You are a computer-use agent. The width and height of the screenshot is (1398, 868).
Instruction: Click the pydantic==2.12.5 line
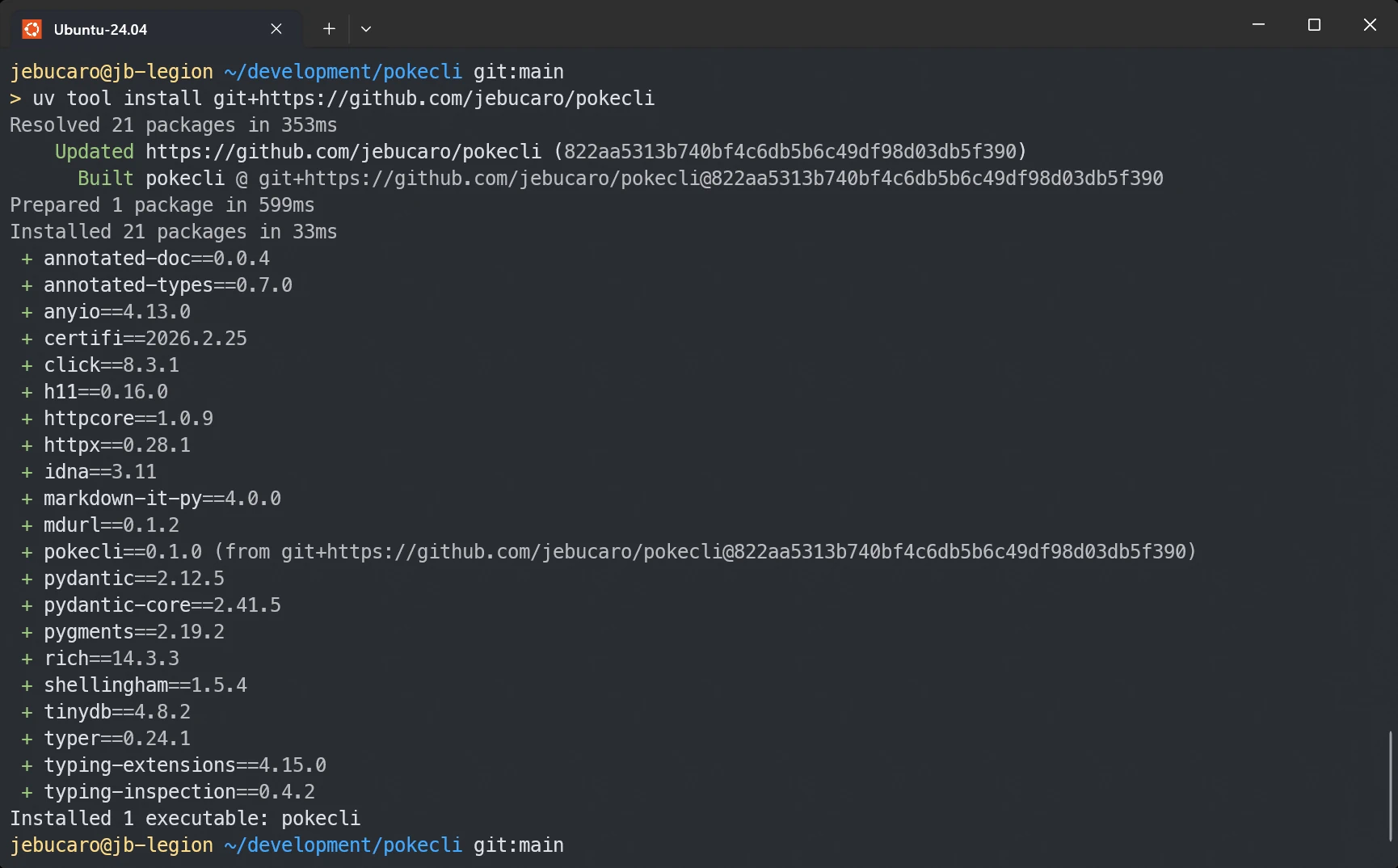134,578
